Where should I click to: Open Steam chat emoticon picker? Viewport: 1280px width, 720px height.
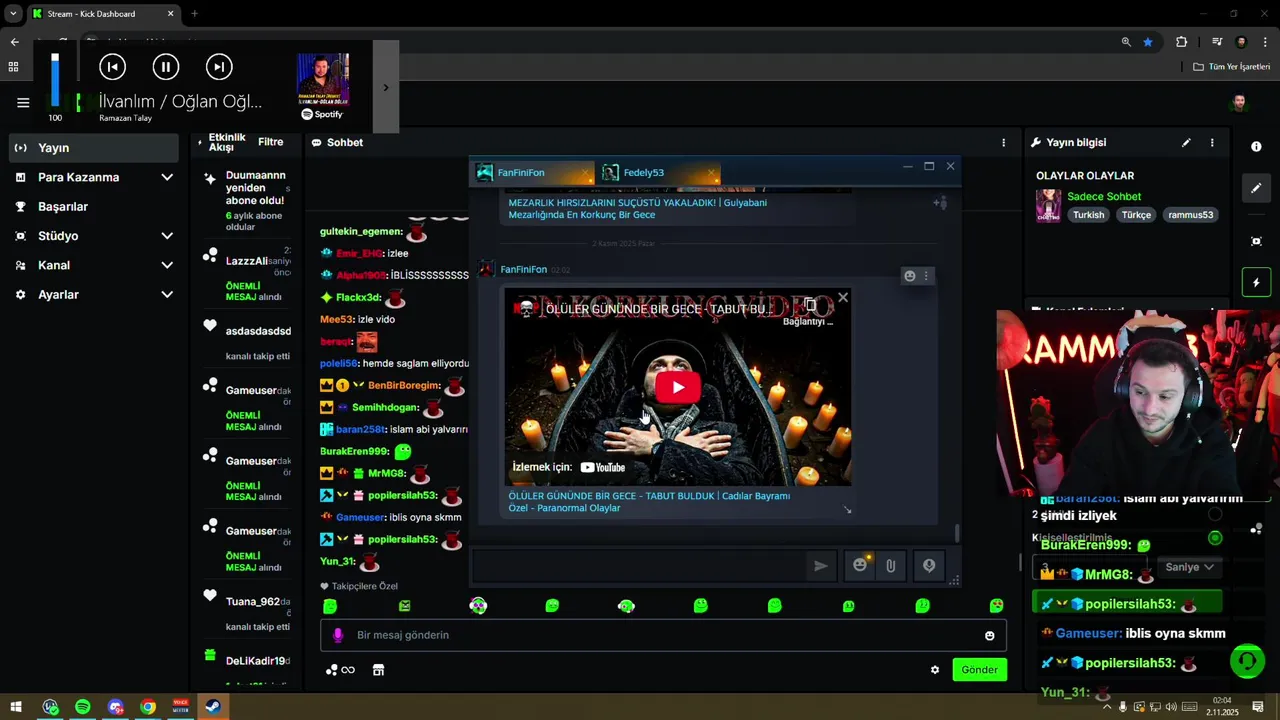pos(860,566)
